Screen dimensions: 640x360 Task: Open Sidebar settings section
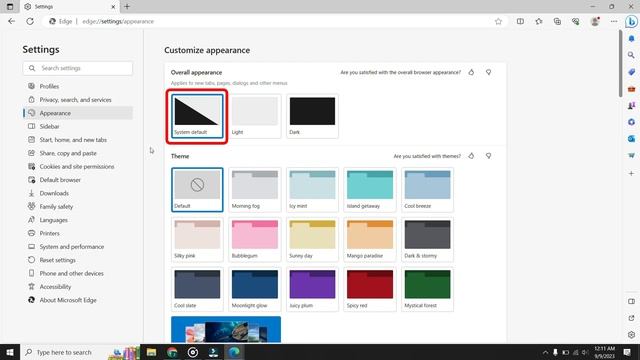78,127
